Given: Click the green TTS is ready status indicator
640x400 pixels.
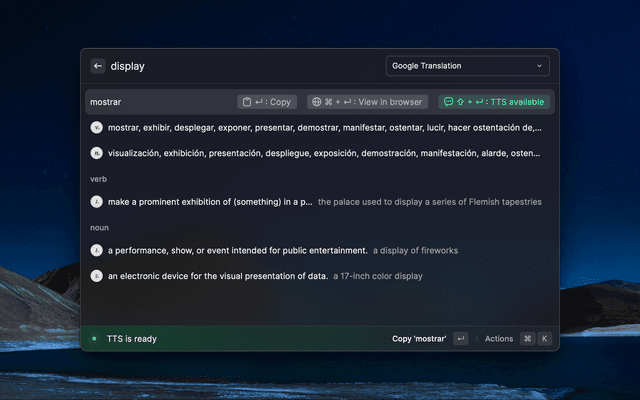Looking at the screenshot, I should [95, 339].
